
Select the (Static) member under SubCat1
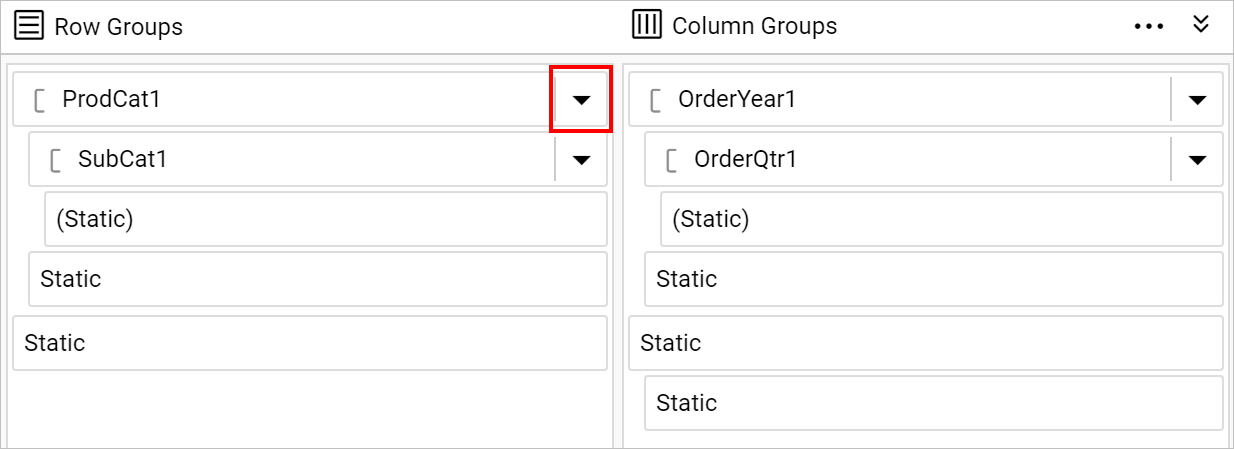326,219
